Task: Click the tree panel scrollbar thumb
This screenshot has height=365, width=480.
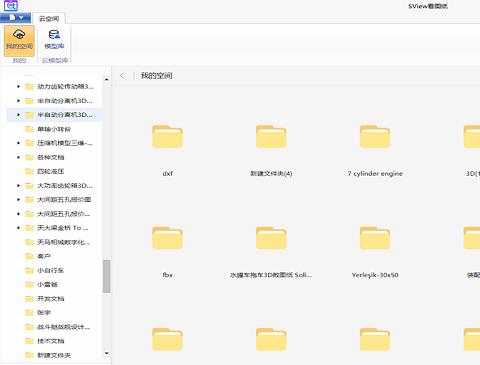Action: [106, 276]
